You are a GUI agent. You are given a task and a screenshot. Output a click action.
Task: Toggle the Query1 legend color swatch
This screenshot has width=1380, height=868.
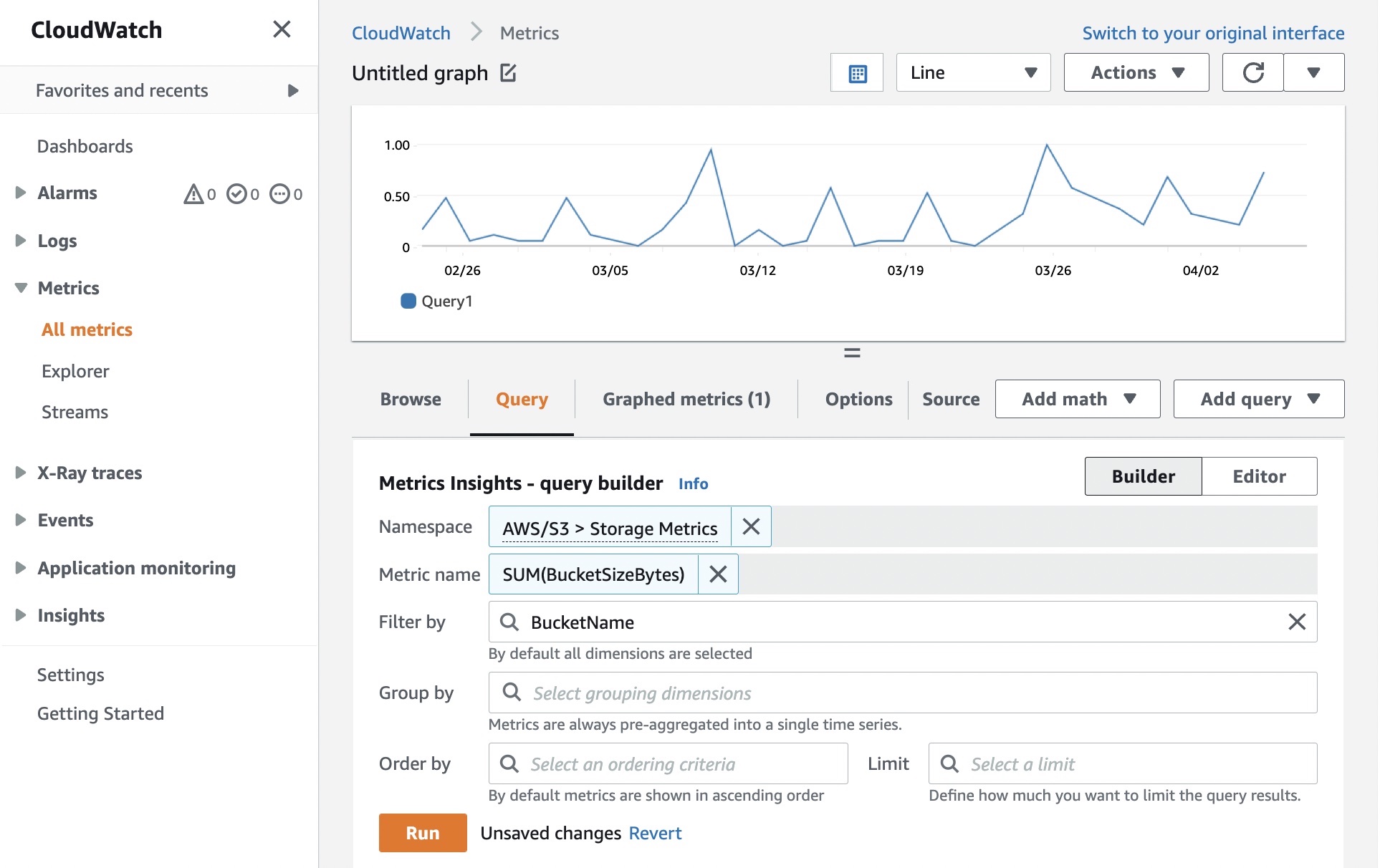408,302
